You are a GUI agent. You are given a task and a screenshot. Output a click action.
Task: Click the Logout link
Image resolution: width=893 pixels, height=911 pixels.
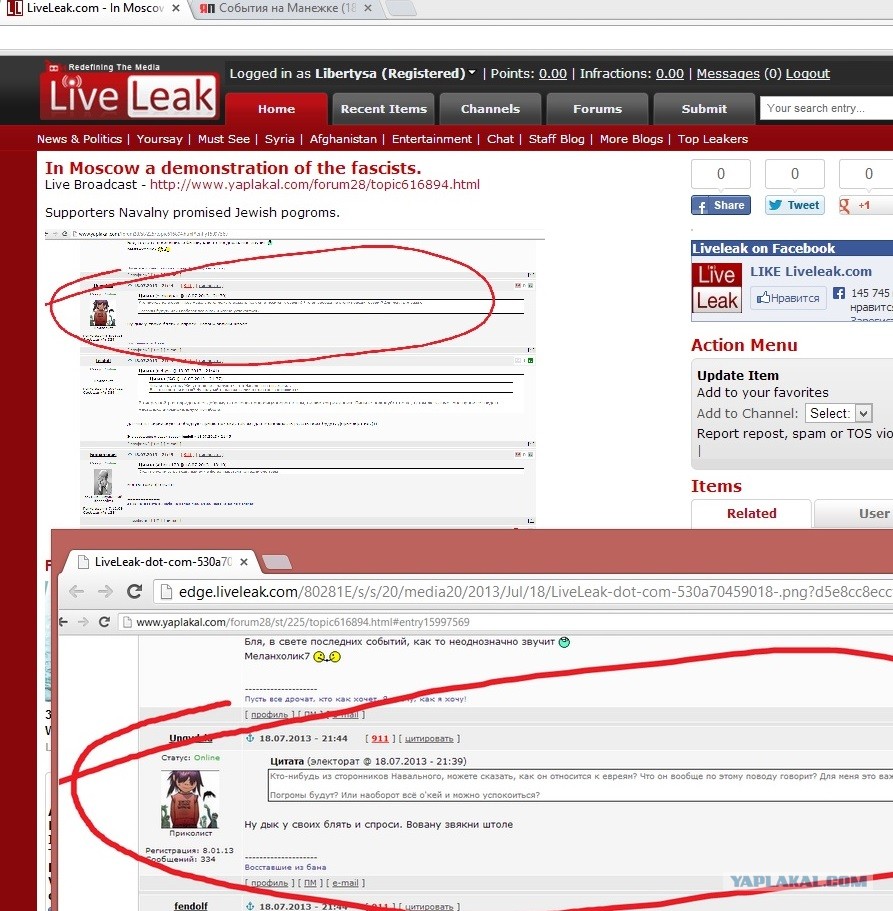tap(808, 74)
